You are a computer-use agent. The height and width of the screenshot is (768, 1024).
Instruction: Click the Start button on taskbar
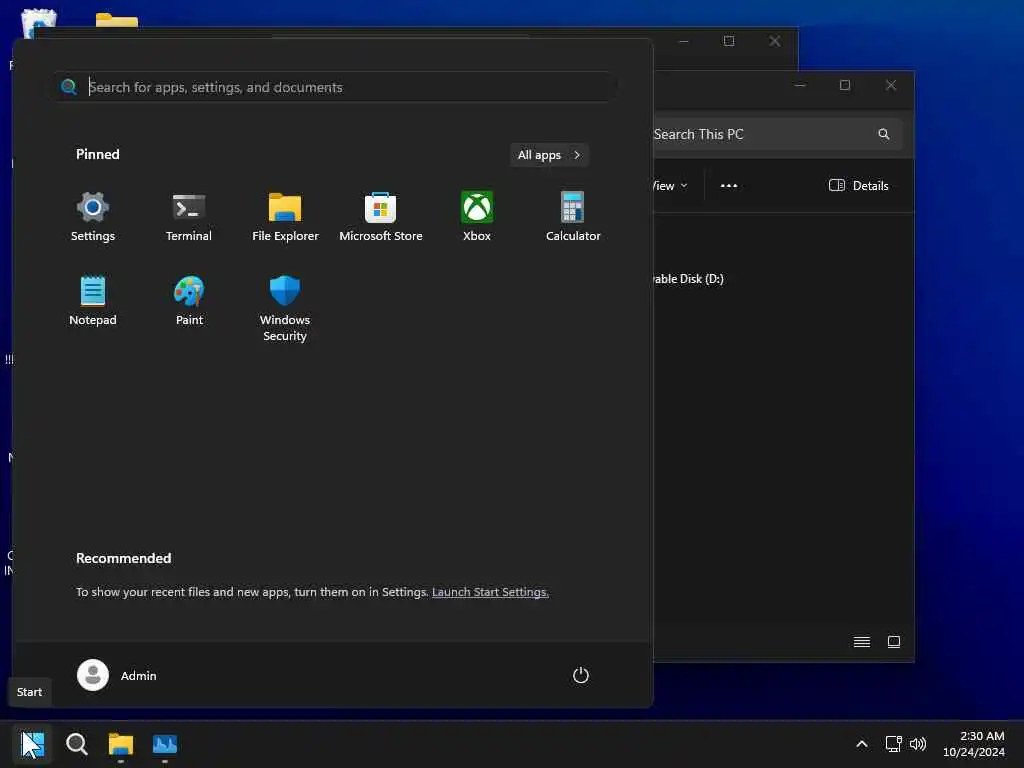pyautogui.click(x=33, y=744)
